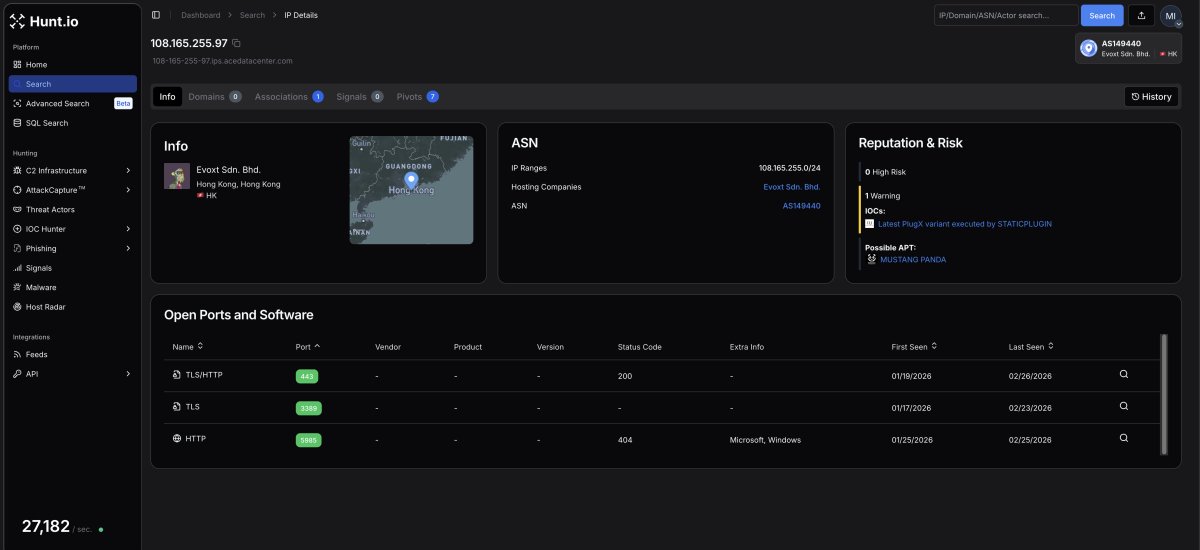This screenshot has width=1200, height=550.
Task: Click the blue Search button
Action: coord(1102,16)
